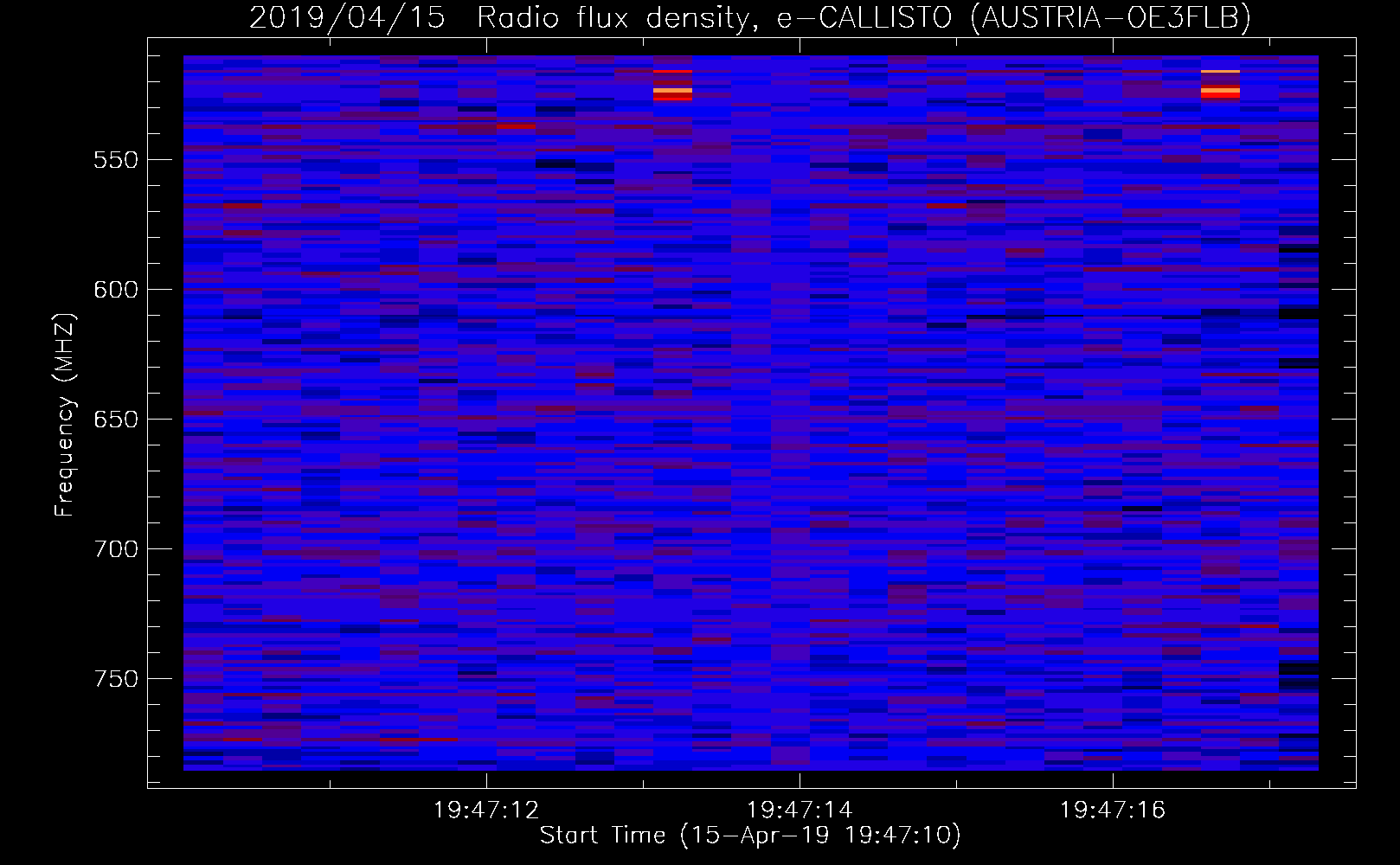
Task: Click the 600 frequency tick label
Action: 116,290
